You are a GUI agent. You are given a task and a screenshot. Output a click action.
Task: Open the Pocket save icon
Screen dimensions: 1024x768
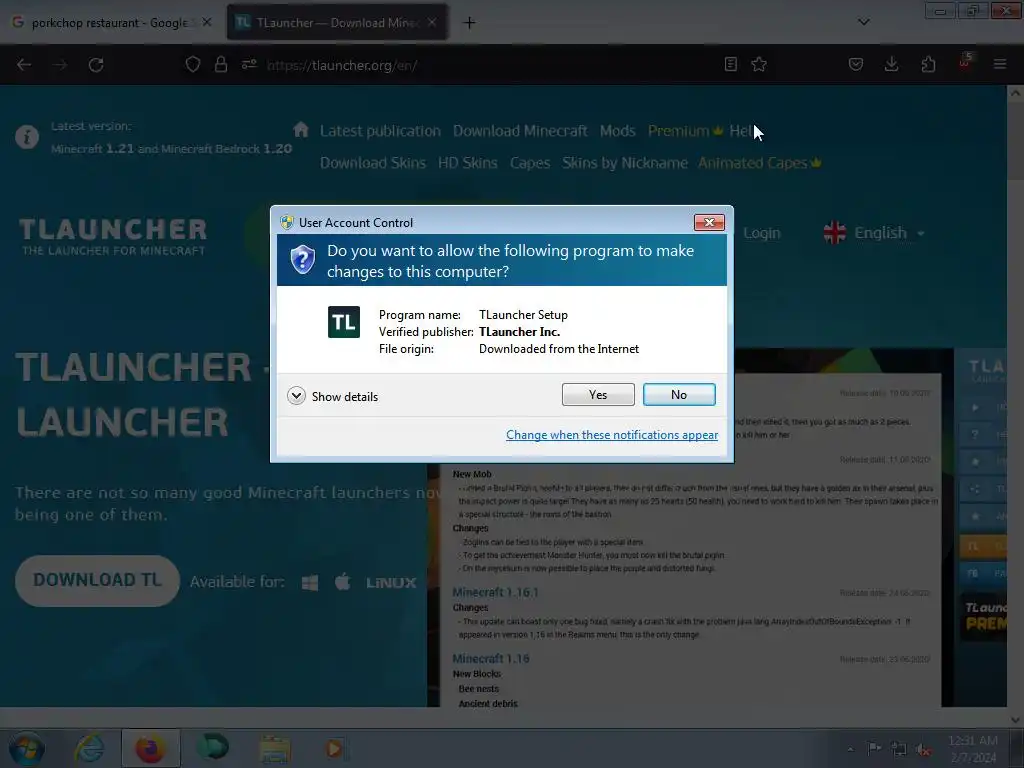point(856,64)
